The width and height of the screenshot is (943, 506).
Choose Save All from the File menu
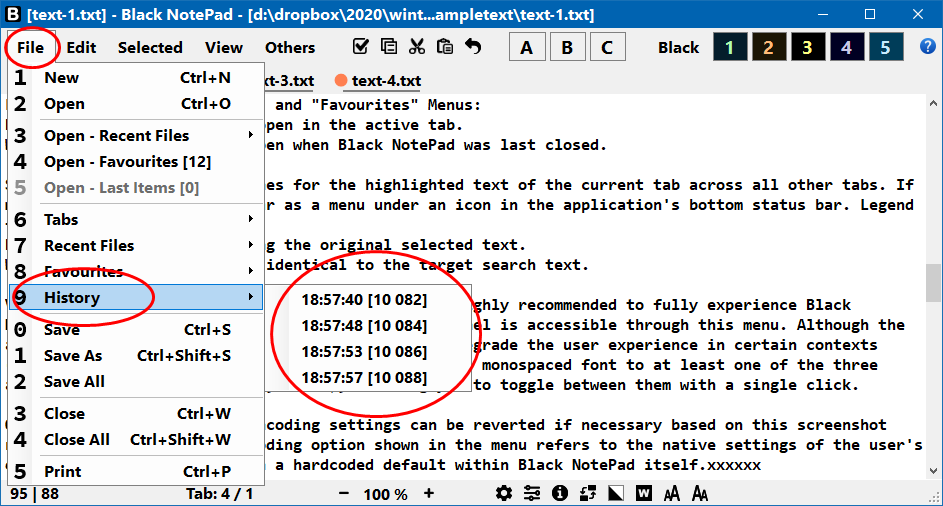(x=137, y=381)
